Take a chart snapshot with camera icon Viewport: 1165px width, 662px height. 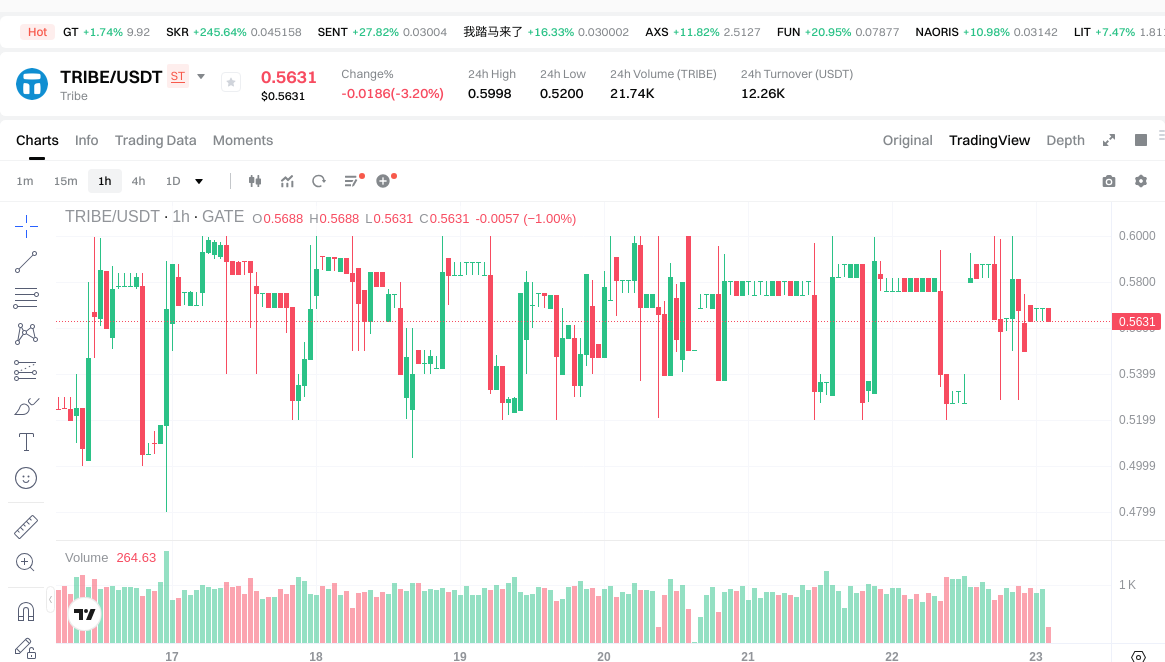tap(1108, 181)
